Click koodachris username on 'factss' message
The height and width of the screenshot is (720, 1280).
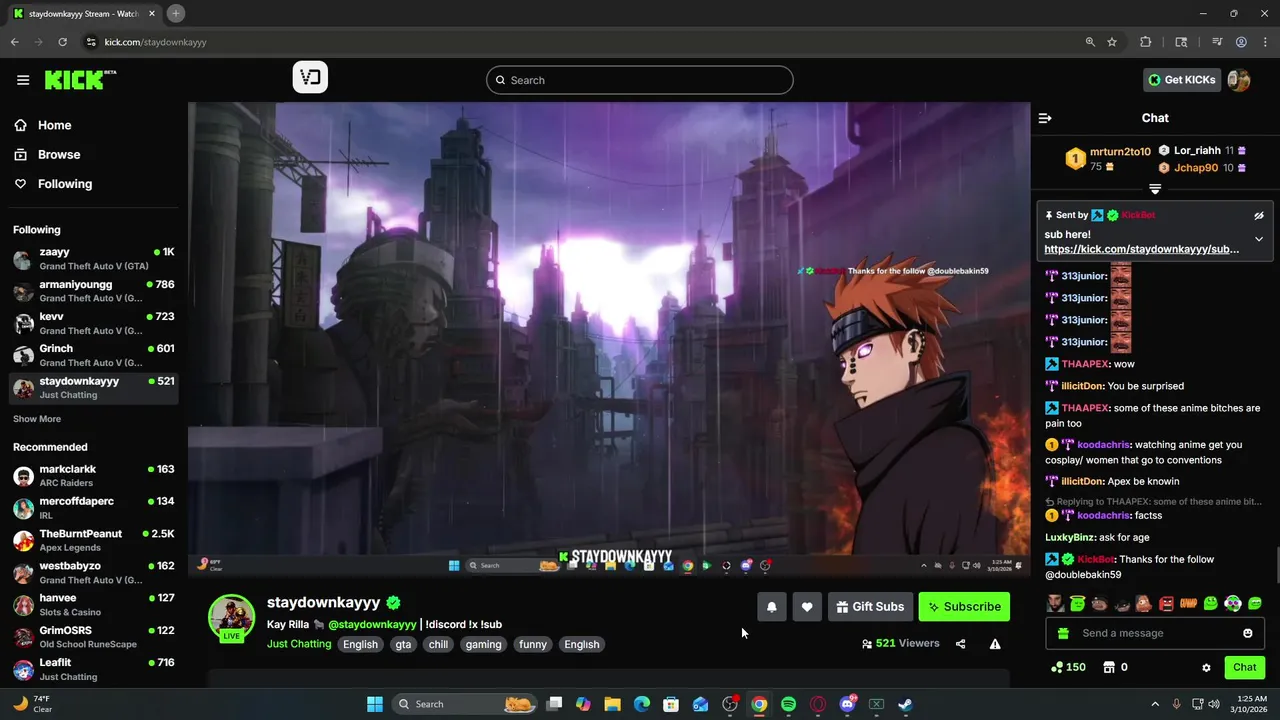(x=1104, y=515)
